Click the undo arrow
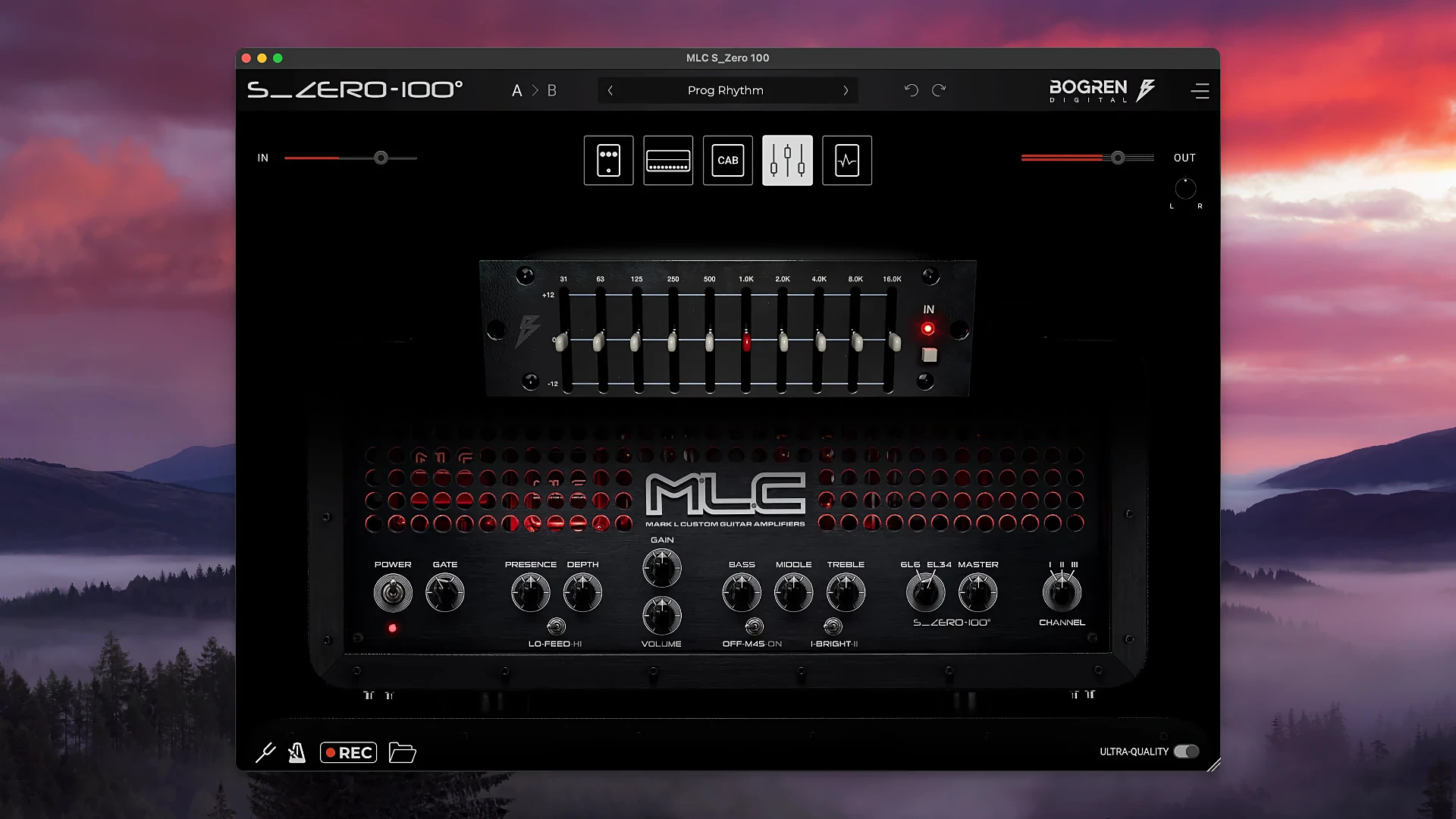Viewport: 1456px width, 819px height. pyautogui.click(x=912, y=89)
